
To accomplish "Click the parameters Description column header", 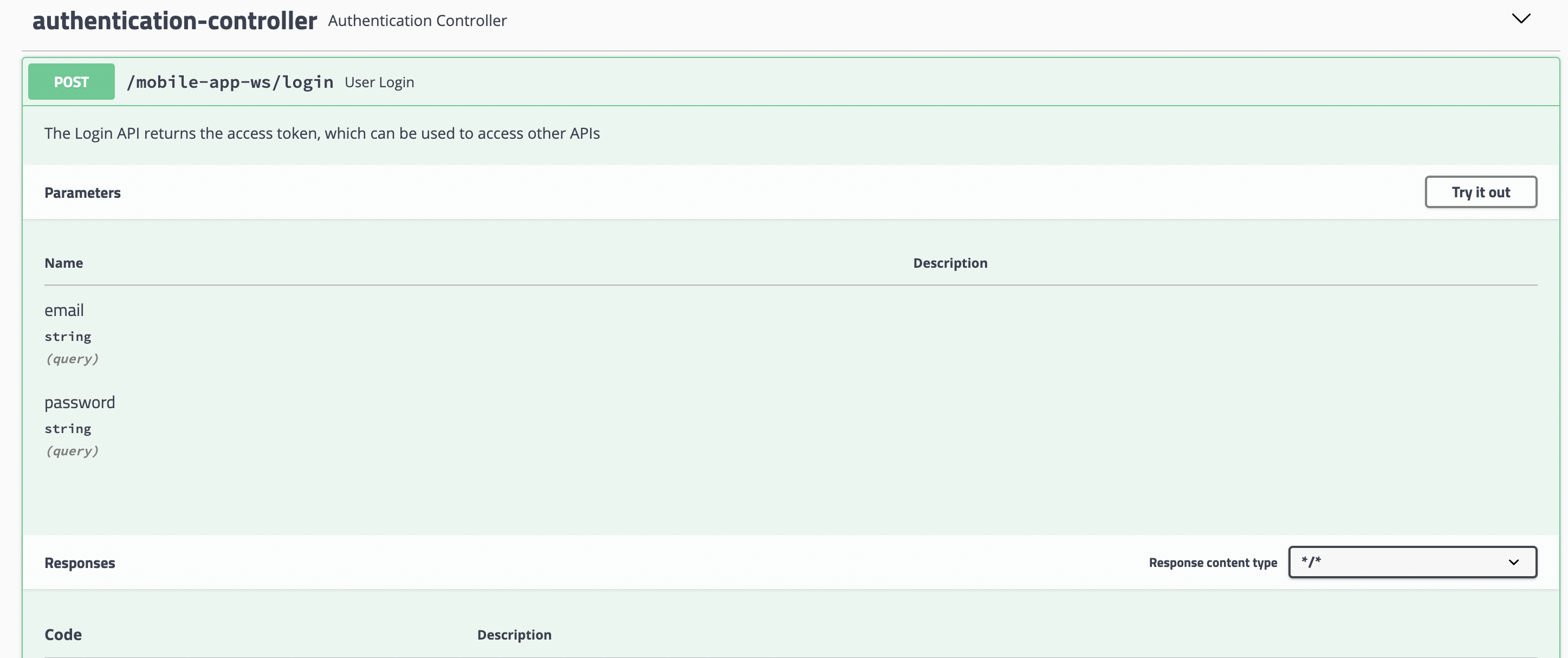I will tap(950, 263).
